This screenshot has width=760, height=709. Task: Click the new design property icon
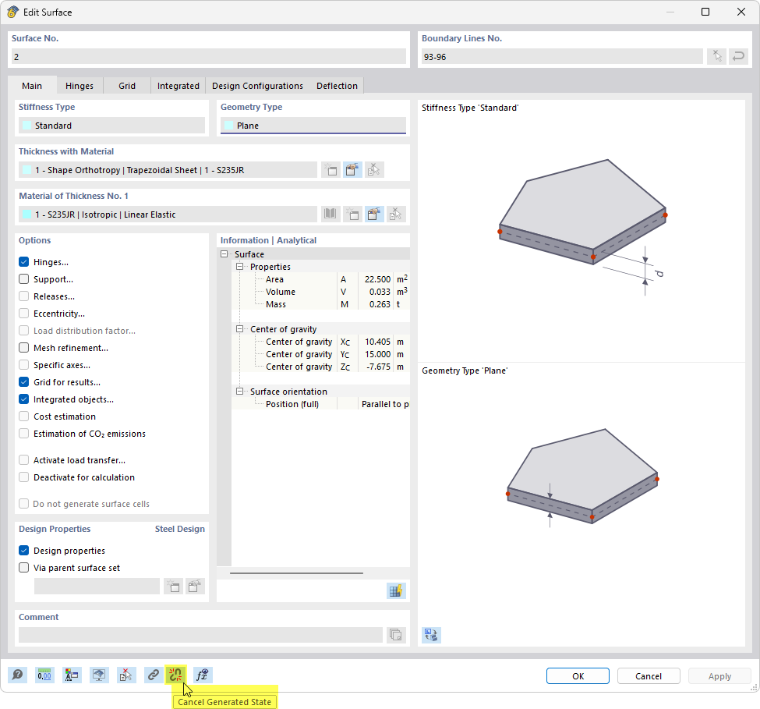point(173,586)
